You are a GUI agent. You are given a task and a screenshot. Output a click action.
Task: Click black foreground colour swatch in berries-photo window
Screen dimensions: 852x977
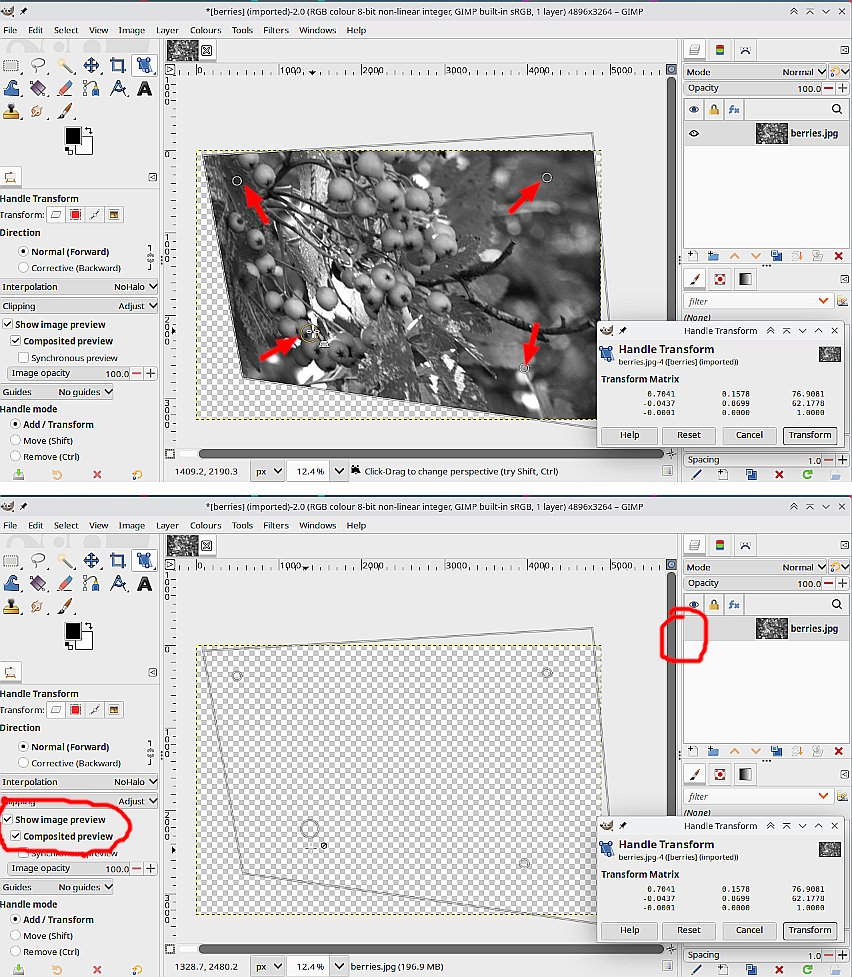tap(73, 136)
